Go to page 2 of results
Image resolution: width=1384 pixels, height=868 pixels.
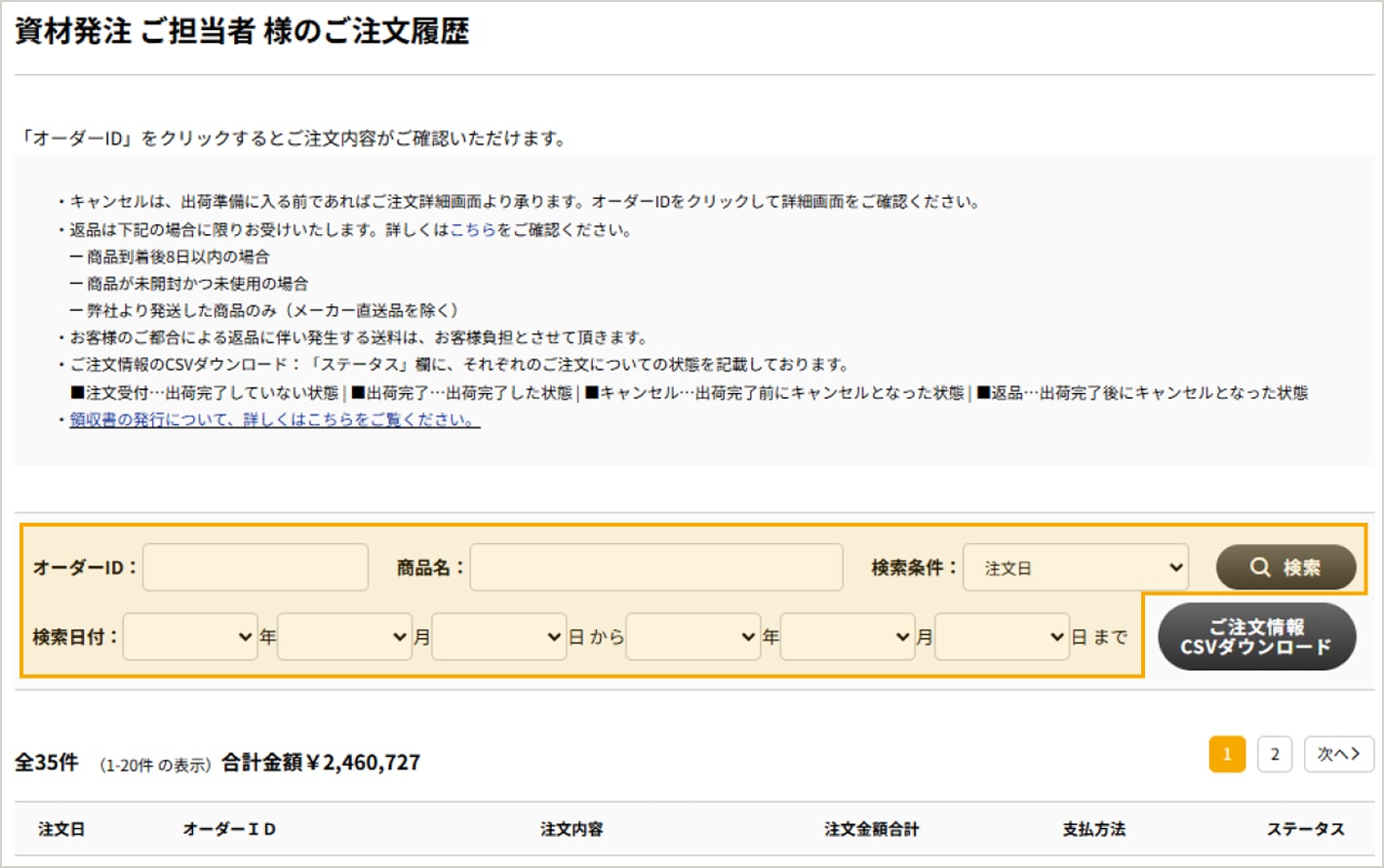pyautogui.click(x=1275, y=754)
